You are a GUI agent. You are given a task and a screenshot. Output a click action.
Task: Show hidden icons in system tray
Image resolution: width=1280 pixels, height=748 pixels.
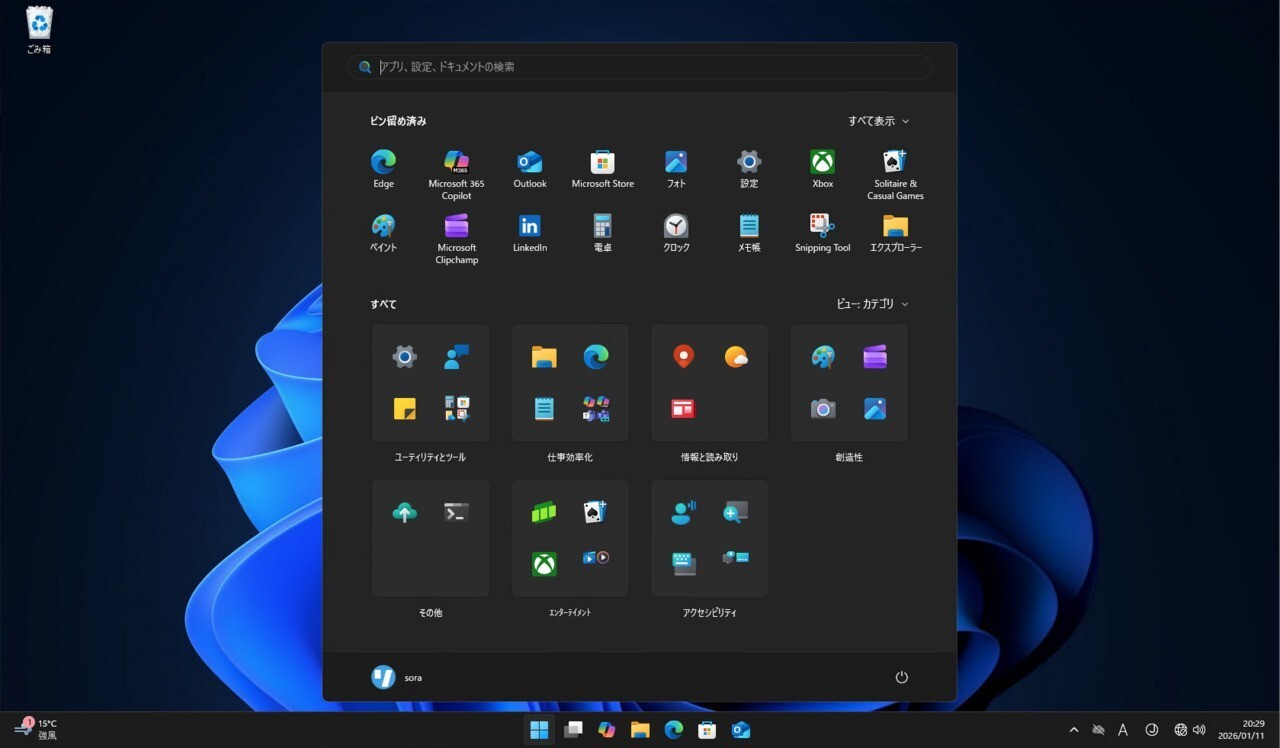coord(1074,730)
